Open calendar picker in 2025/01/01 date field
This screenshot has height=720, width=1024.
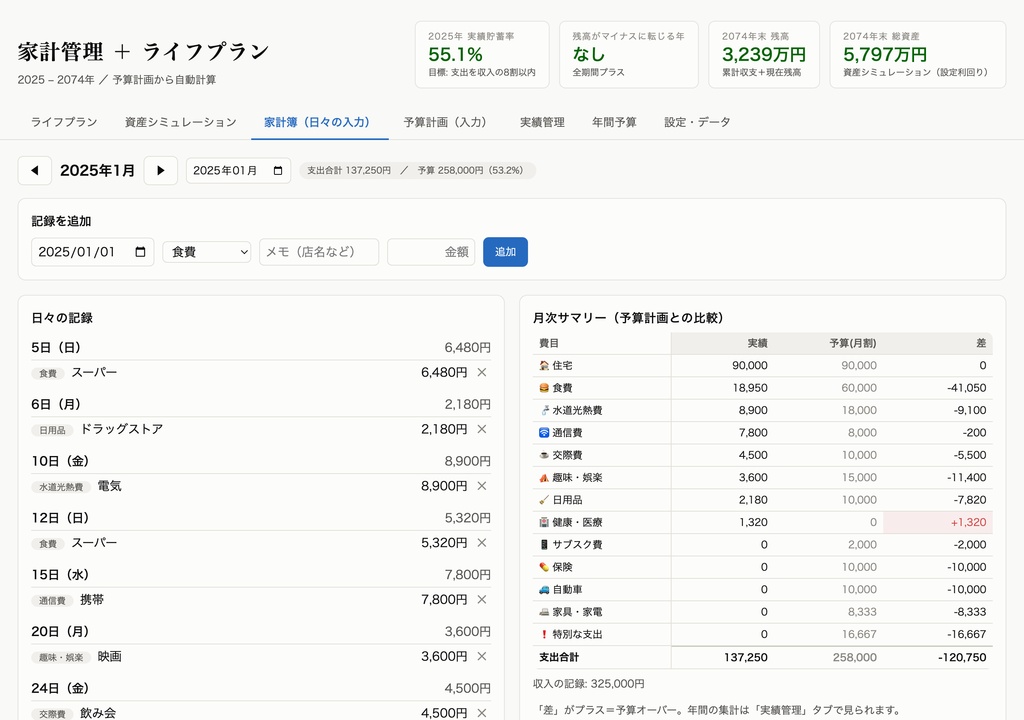click(140, 252)
